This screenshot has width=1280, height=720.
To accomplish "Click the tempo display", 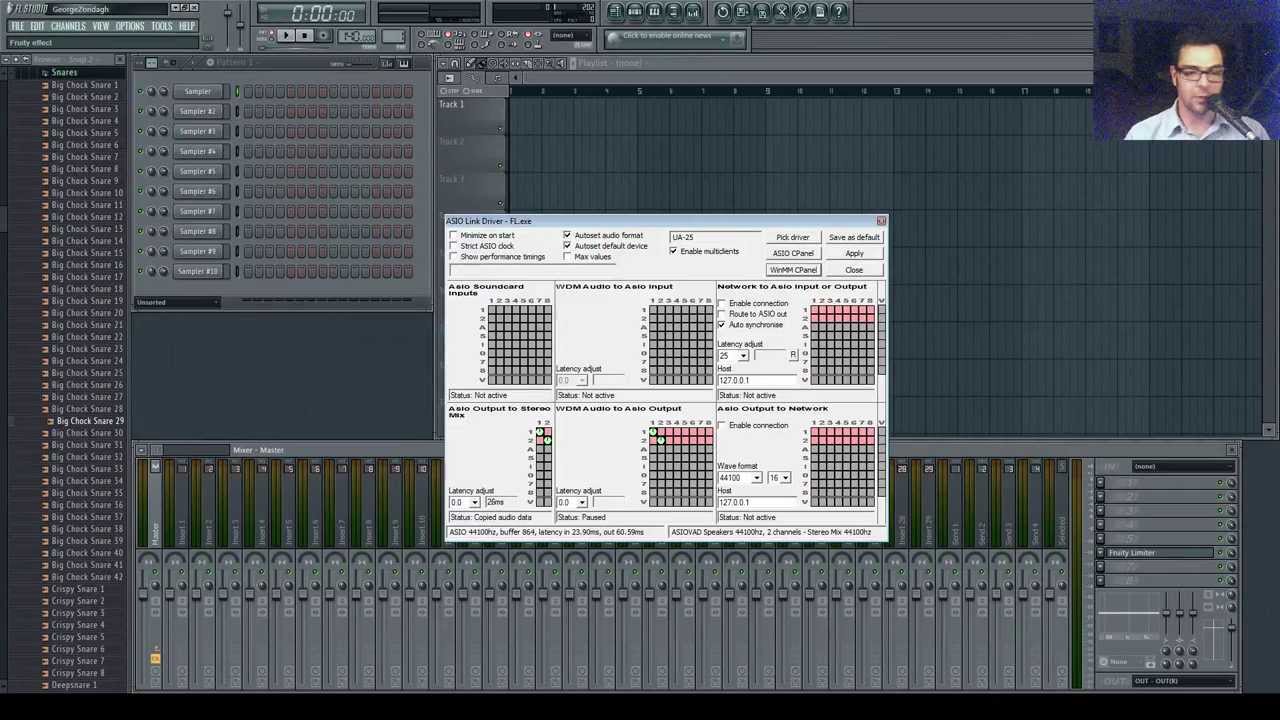I will pos(356,37).
